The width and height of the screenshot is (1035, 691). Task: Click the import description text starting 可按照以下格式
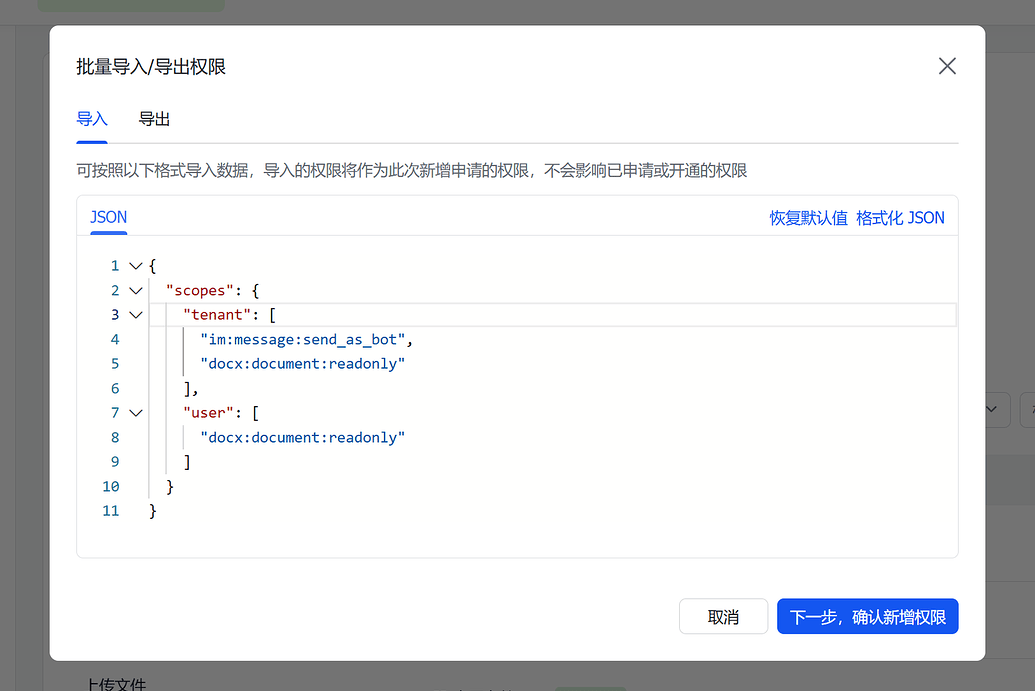point(412,171)
